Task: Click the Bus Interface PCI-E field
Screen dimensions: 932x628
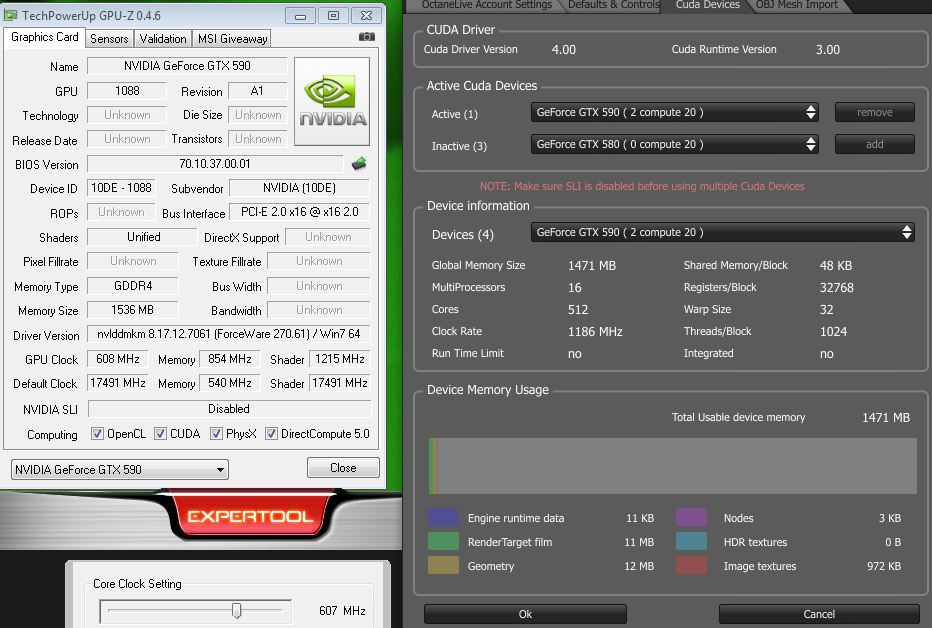Action: click(300, 212)
